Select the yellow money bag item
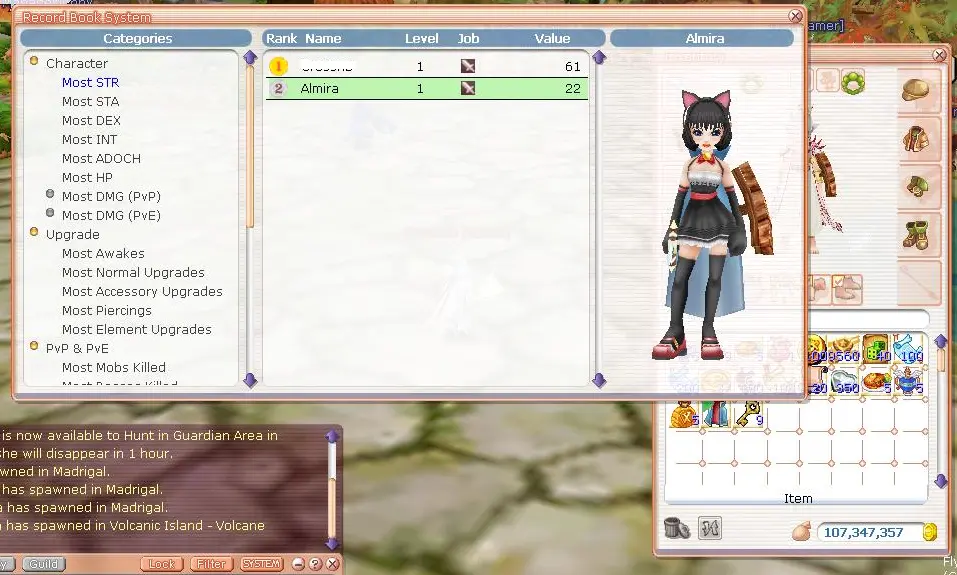957x575 pixels. [x=685, y=414]
